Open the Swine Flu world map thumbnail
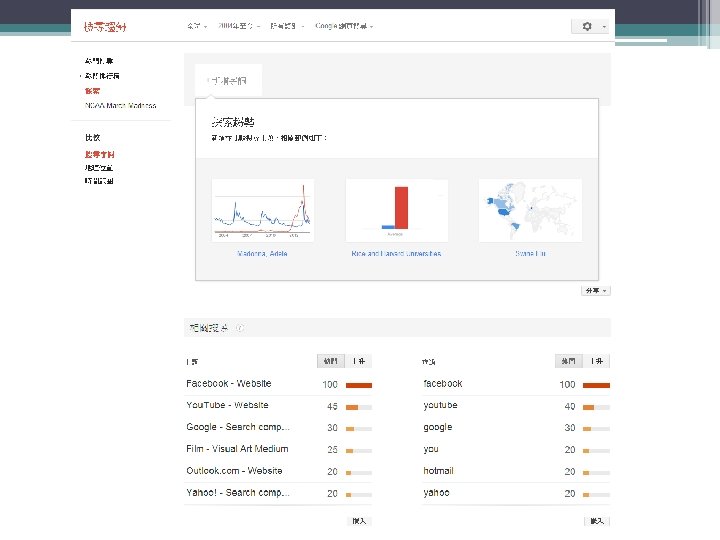 (530, 210)
